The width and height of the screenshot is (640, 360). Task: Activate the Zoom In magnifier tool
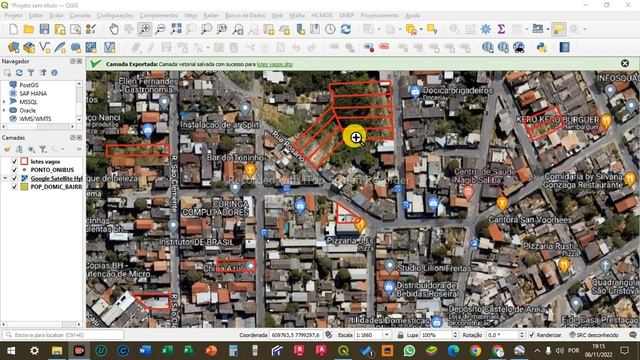tap(145, 29)
